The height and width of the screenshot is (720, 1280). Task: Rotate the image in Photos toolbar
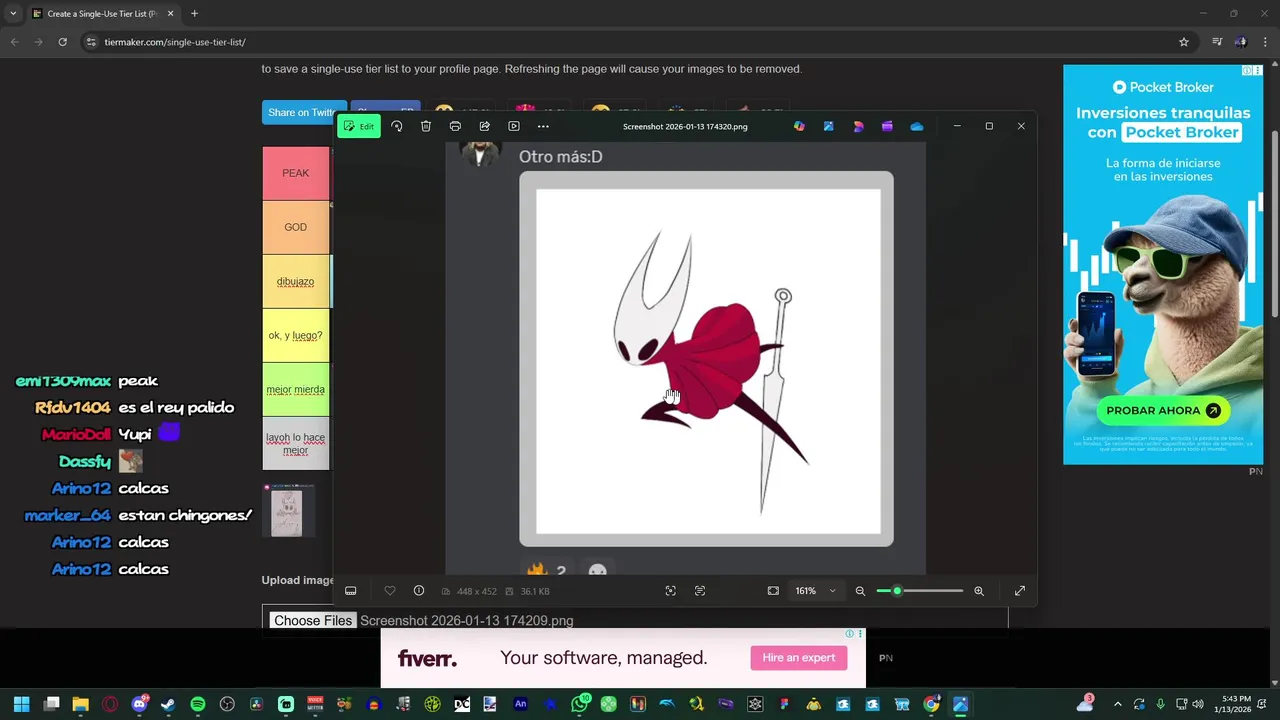[397, 126]
